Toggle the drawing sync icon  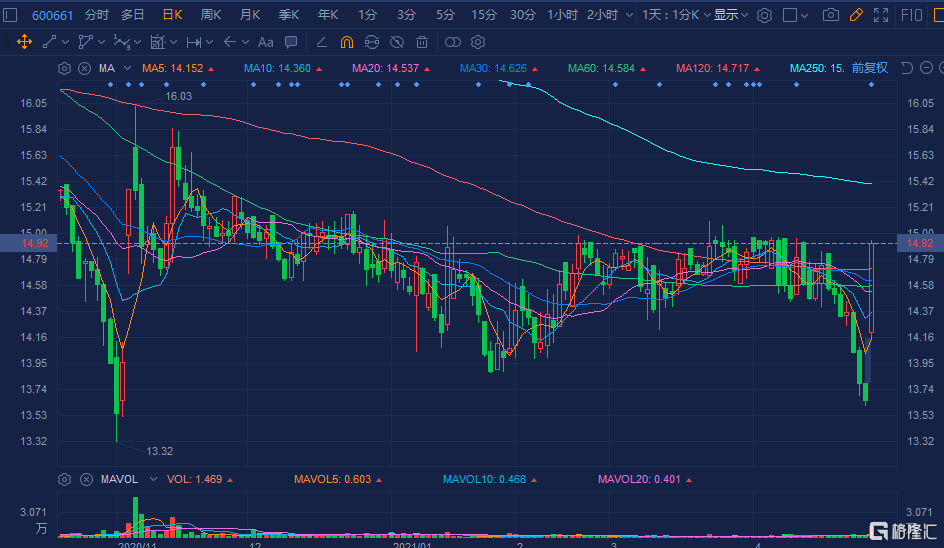(x=372, y=42)
